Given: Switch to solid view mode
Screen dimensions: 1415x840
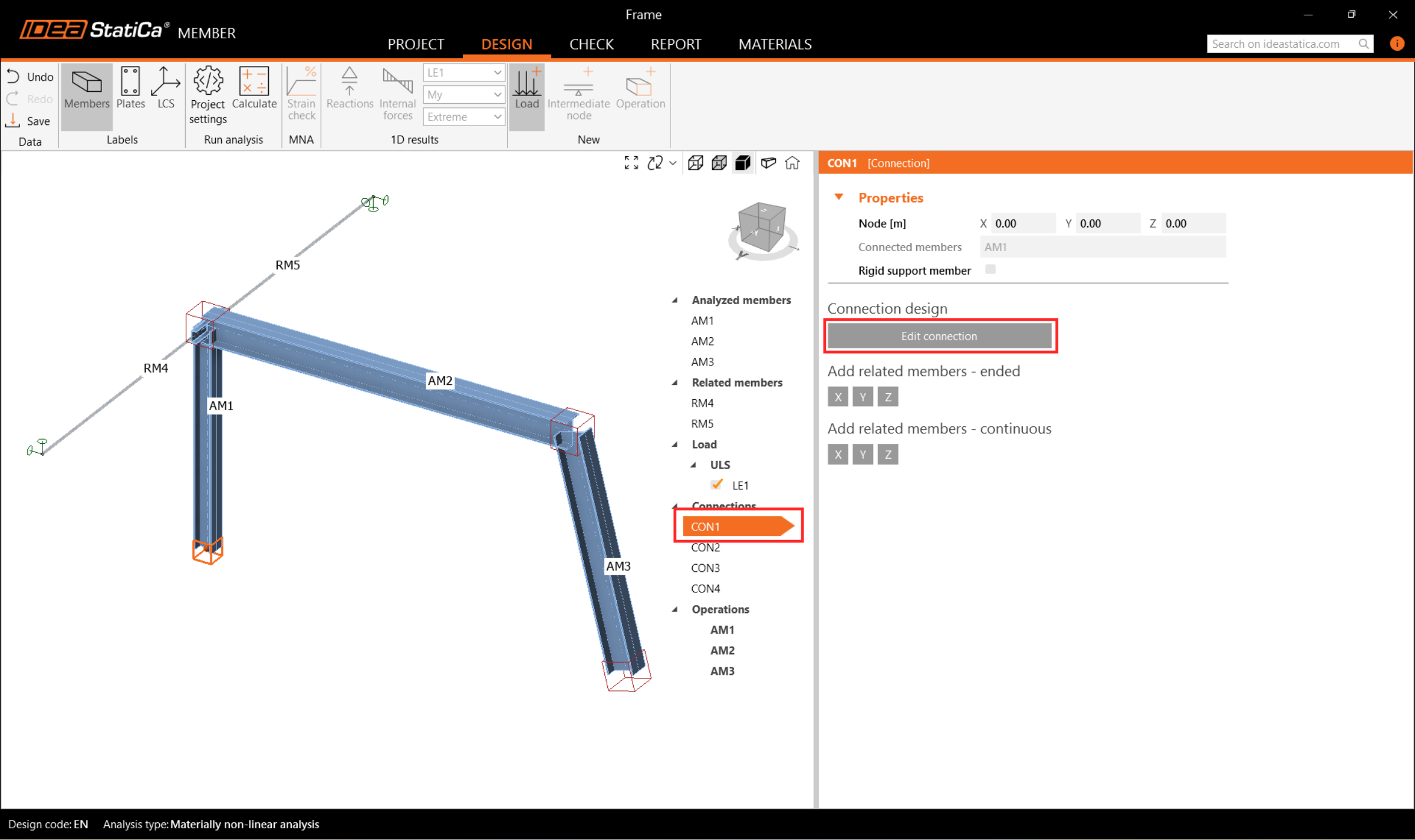Looking at the screenshot, I should point(743,163).
